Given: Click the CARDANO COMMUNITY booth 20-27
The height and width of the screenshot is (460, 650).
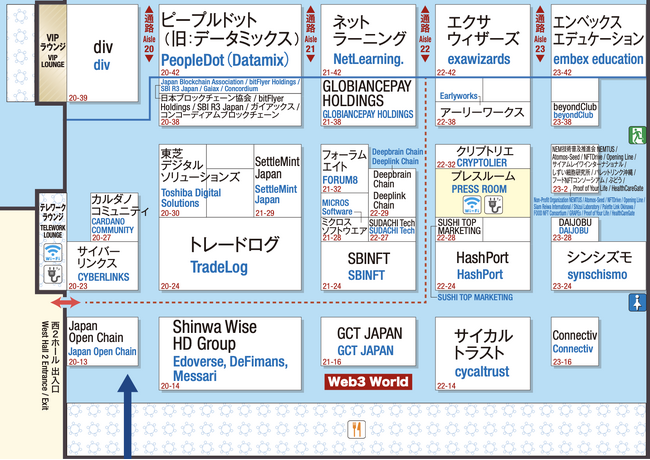Looking at the screenshot, I should tap(114, 217).
